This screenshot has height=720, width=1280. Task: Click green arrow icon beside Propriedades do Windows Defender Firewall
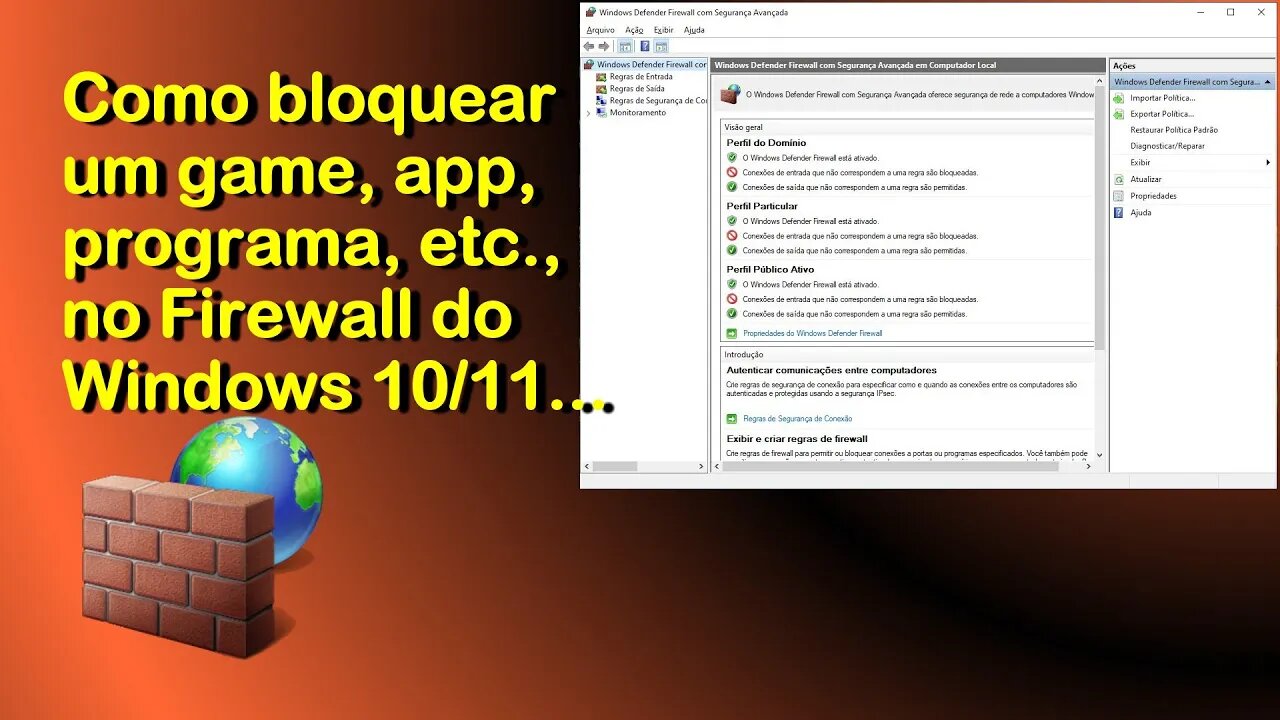pyautogui.click(x=732, y=333)
